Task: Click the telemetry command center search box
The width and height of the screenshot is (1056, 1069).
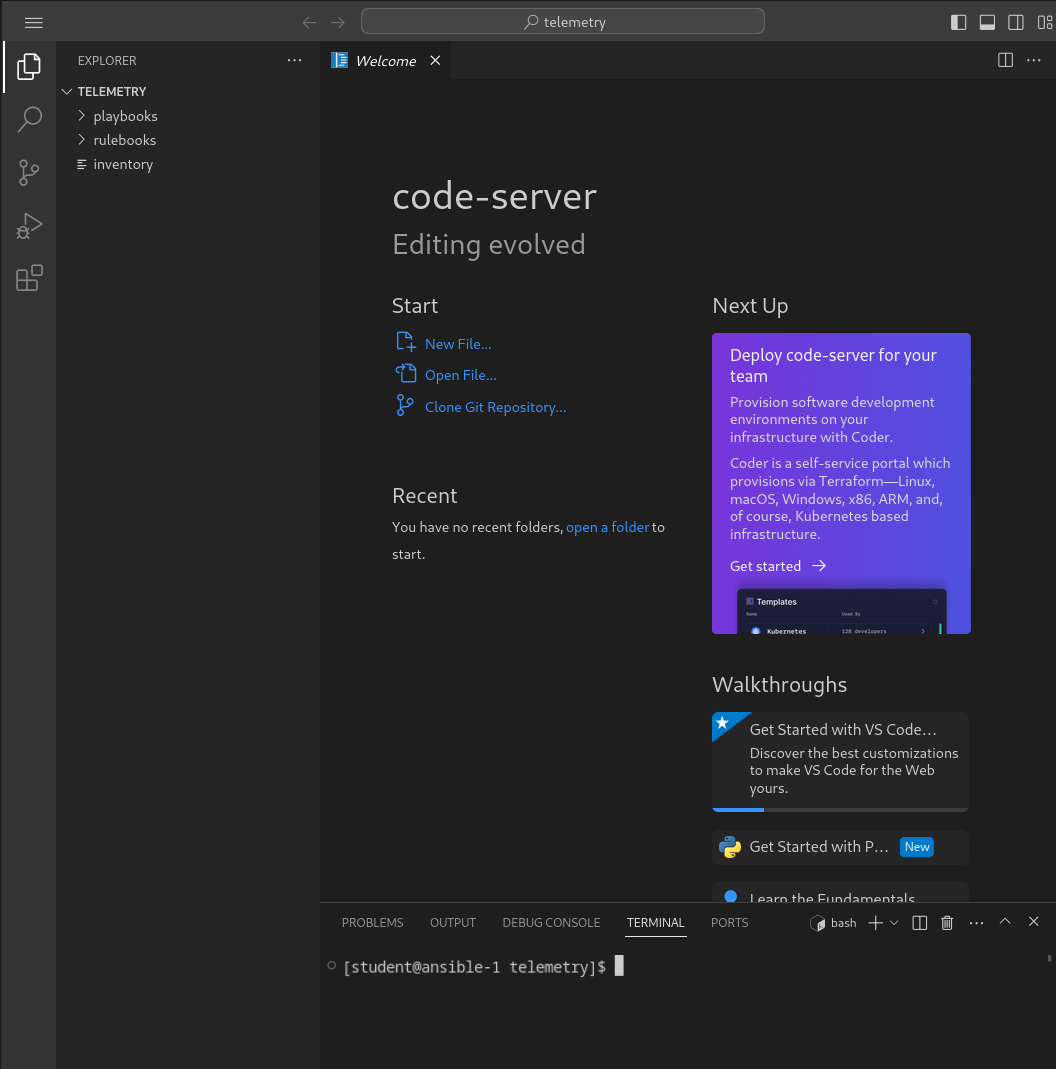Action: point(562,22)
